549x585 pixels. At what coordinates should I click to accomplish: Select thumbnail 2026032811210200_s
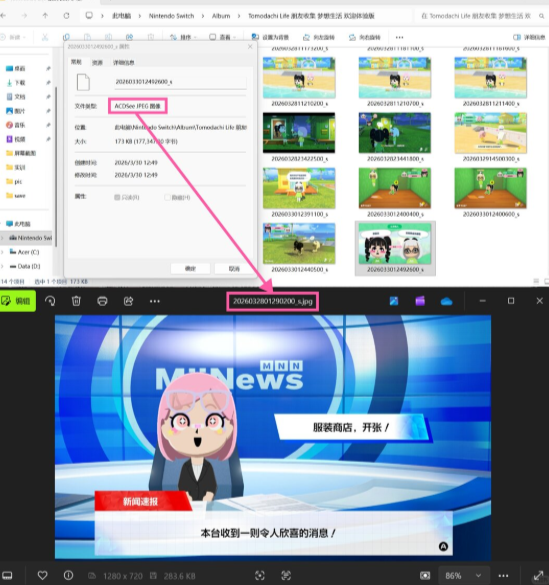point(299,82)
